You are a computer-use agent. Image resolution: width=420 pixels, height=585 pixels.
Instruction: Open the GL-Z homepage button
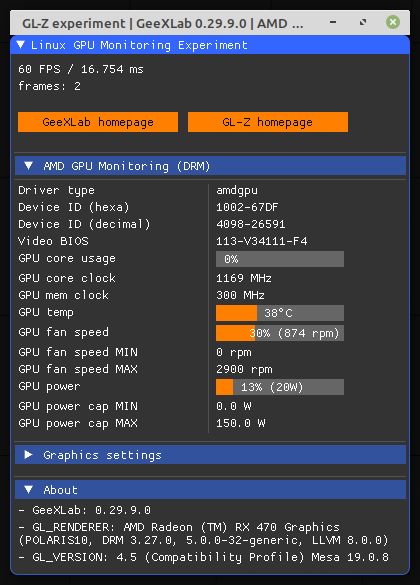pos(268,122)
